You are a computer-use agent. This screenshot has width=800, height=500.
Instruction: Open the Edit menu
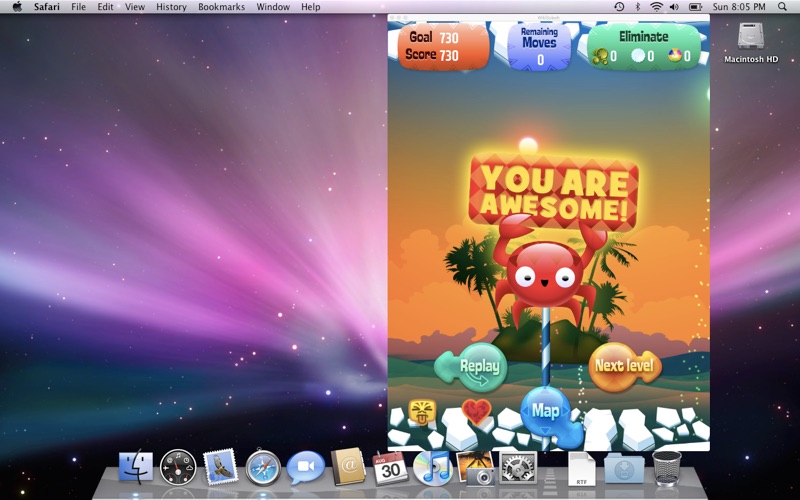106,7
